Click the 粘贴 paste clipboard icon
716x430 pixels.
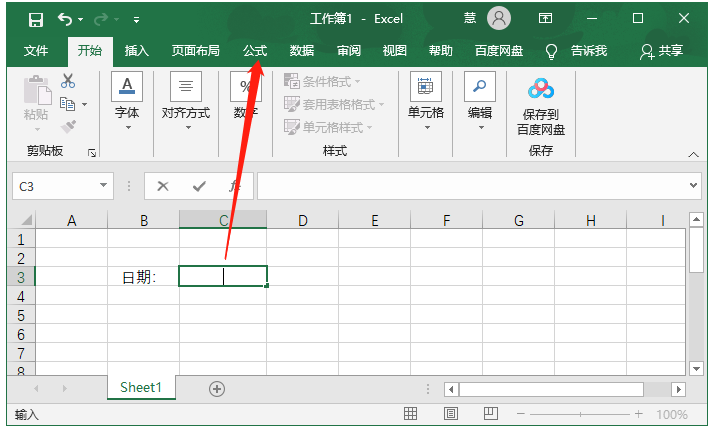pos(37,90)
